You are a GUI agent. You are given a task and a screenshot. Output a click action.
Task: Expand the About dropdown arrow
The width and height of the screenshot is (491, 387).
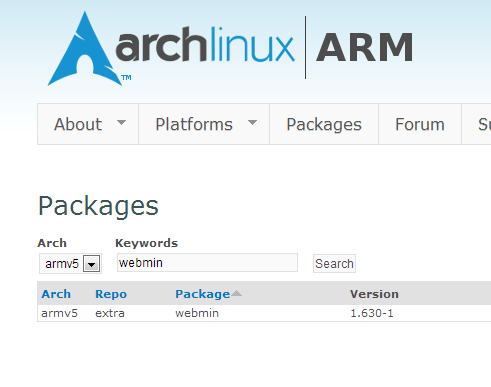click(x=121, y=122)
